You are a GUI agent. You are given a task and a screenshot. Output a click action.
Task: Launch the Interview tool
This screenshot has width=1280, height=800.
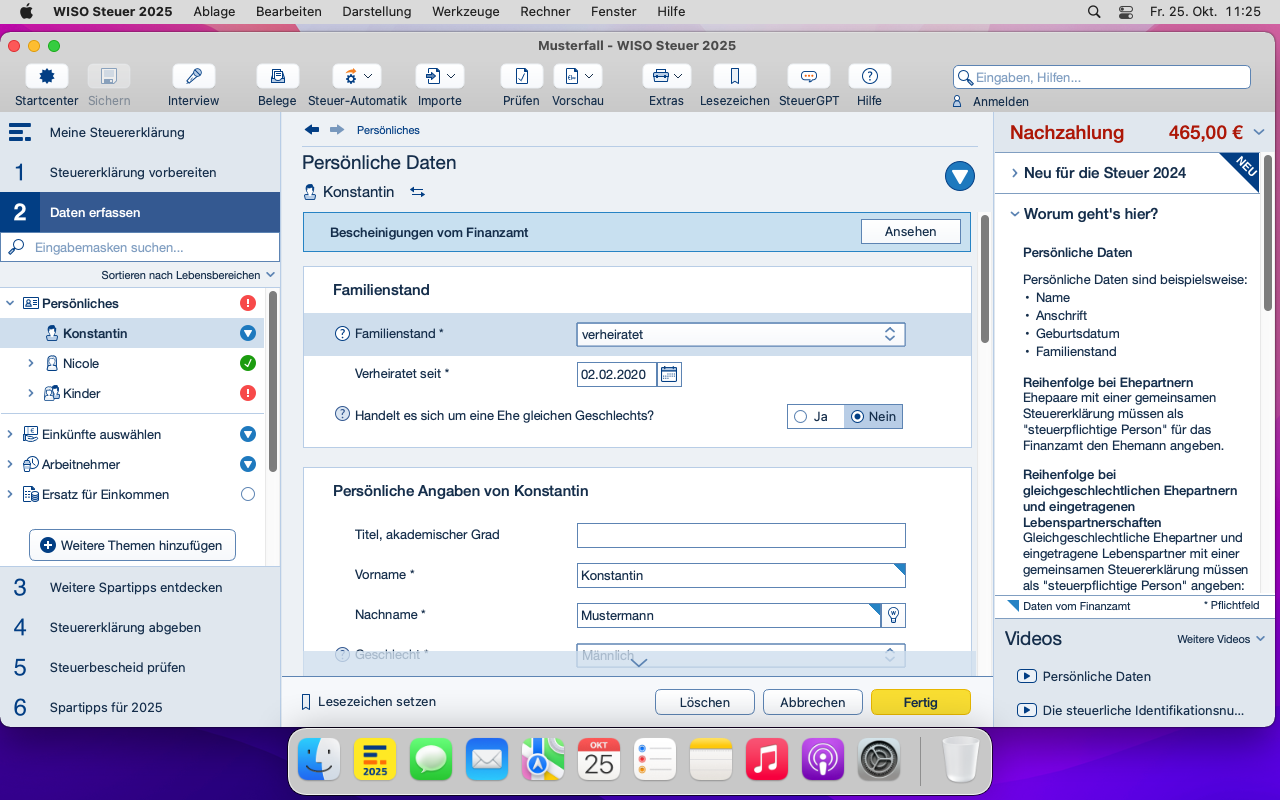[x=194, y=76]
